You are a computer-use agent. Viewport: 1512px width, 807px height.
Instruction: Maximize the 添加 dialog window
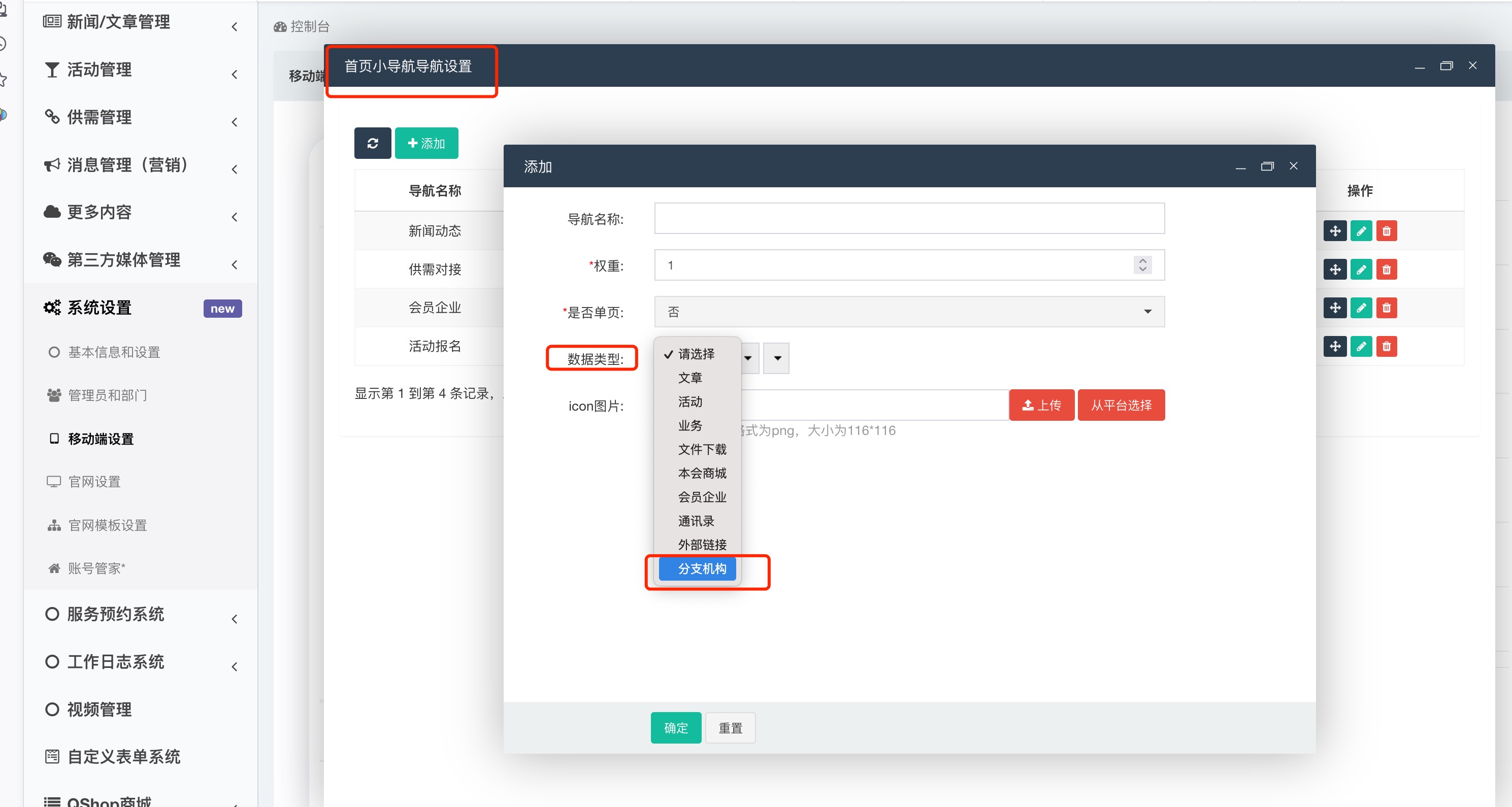pos(1267,166)
